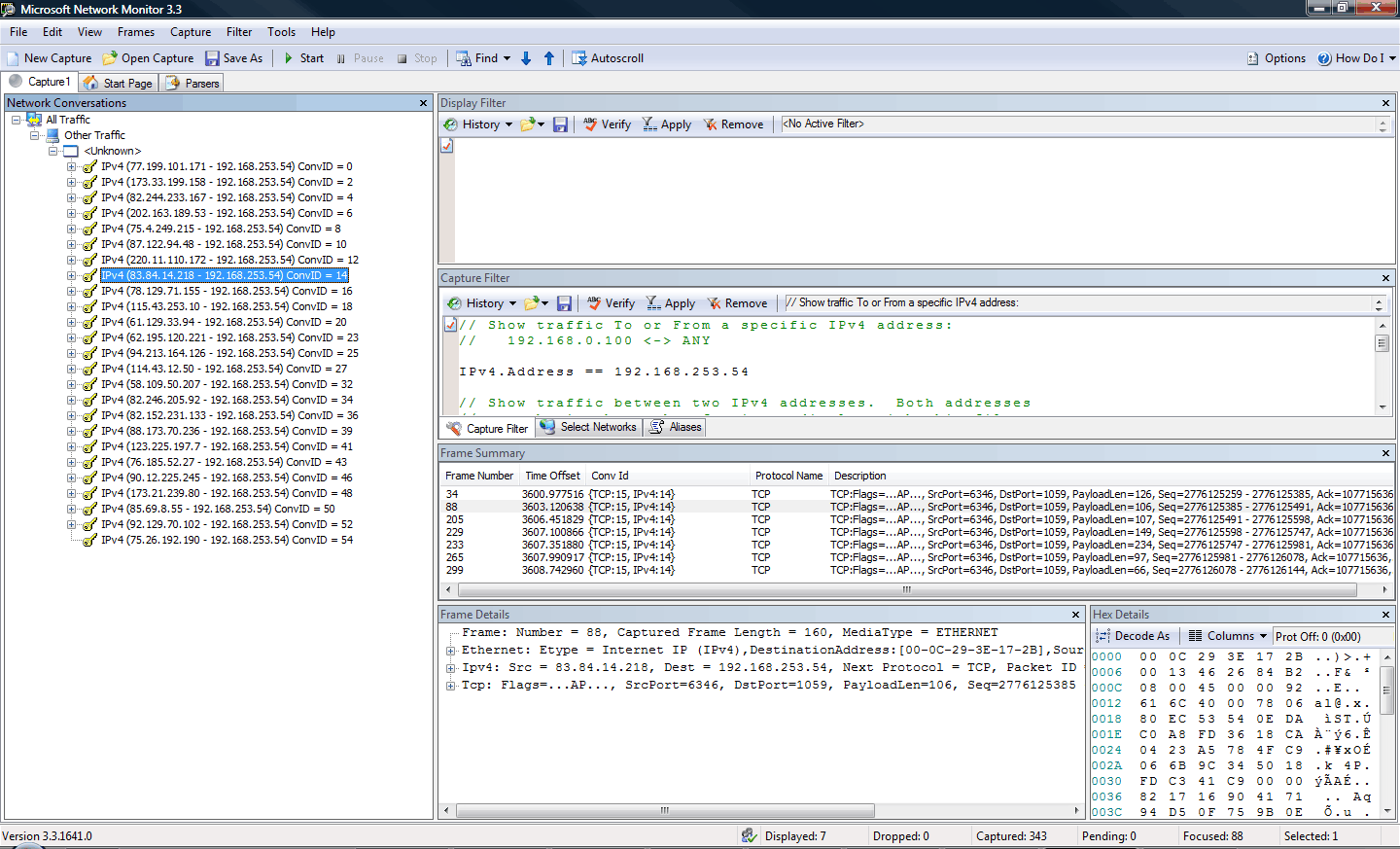Save the display filter with its disk icon
This screenshot has width=1400, height=849.
point(560,124)
